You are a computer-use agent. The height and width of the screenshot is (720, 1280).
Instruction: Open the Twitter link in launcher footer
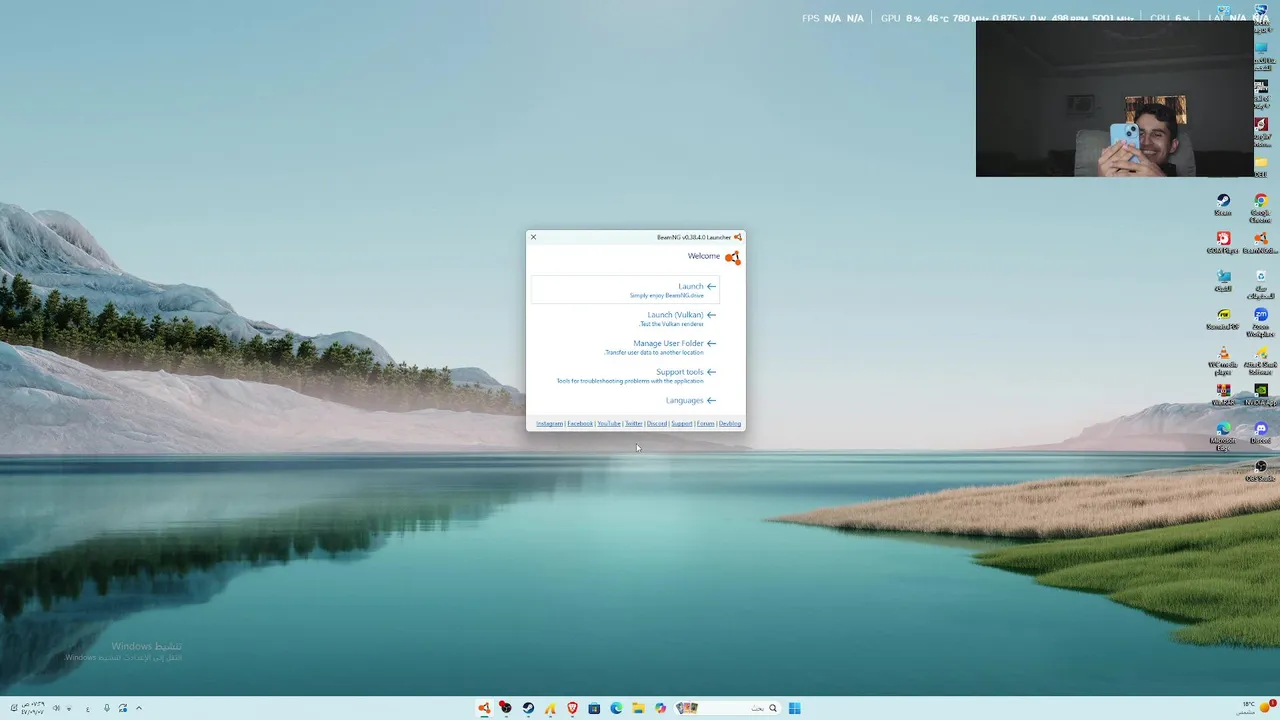(634, 424)
